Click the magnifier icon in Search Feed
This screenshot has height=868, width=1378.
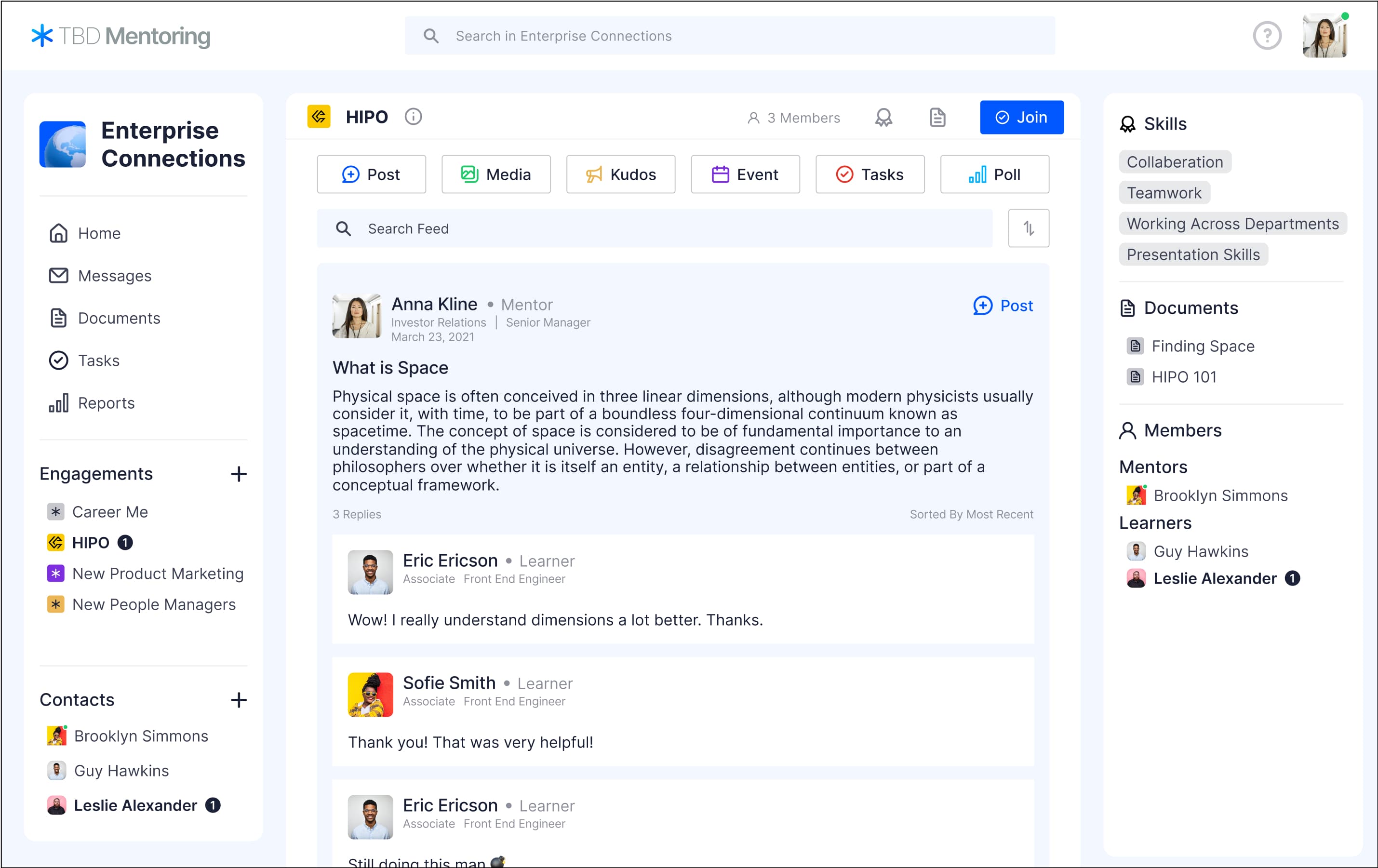click(x=343, y=228)
